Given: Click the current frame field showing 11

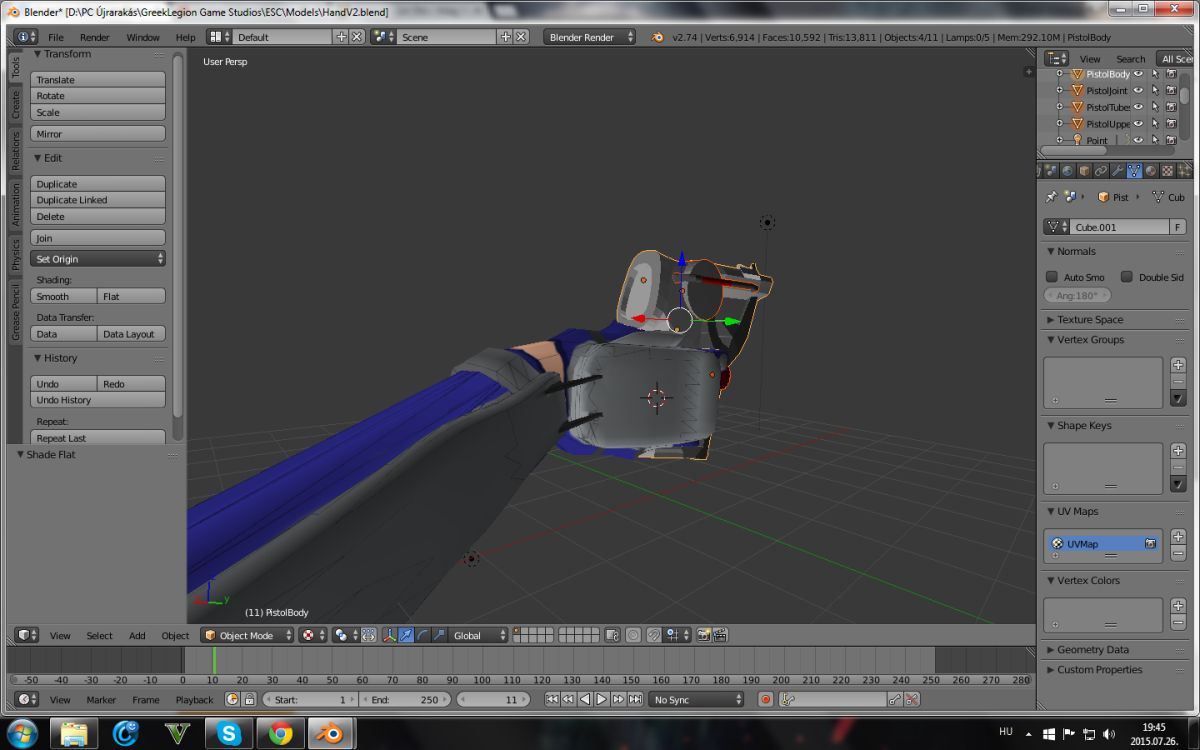Looking at the screenshot, I should (494, 700).
